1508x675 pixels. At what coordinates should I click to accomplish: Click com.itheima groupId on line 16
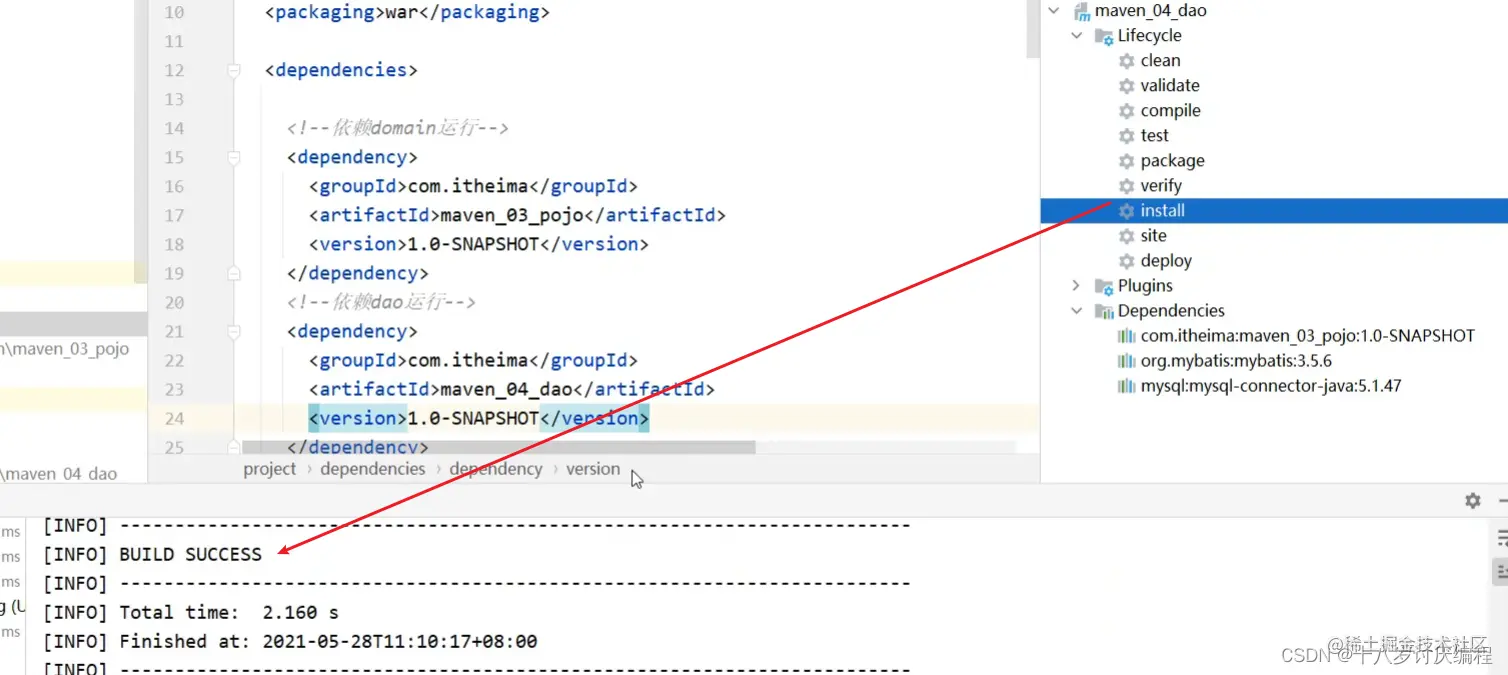467,186
